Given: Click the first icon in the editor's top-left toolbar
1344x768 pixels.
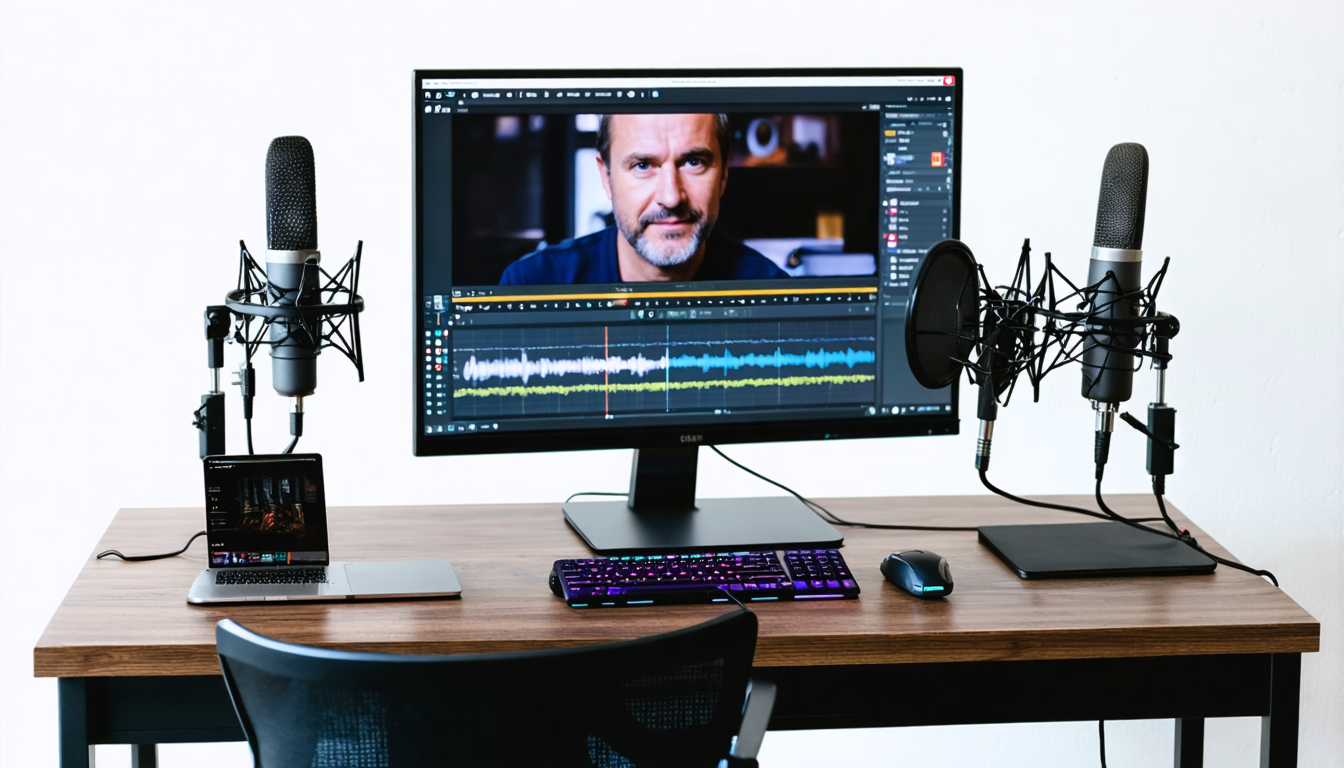Looking at the screenshot, I should pyautogui.click(x=428, y=95).
